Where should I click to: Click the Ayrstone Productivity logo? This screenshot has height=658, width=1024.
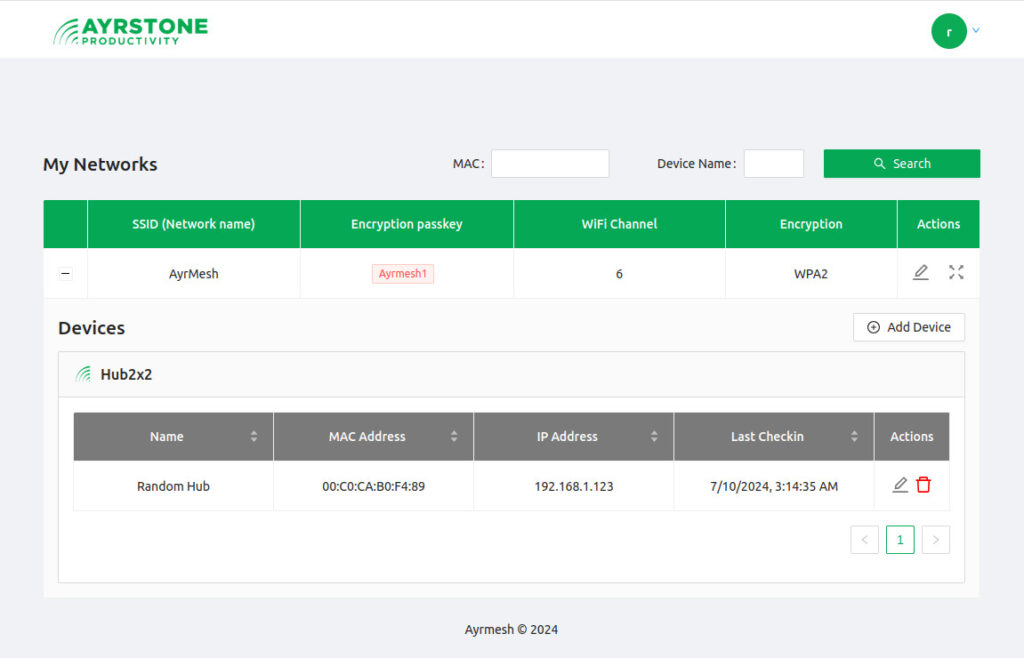point(130,30)
